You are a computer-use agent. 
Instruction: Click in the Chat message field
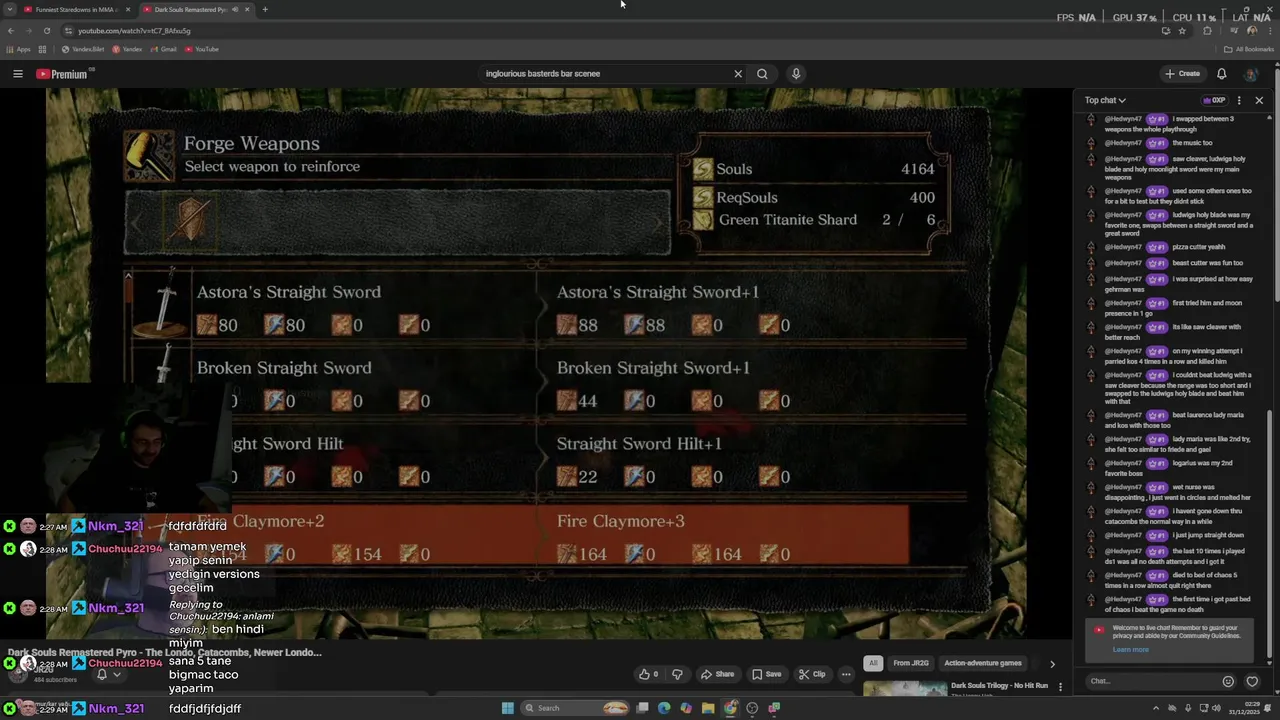tap(1152, 681)
